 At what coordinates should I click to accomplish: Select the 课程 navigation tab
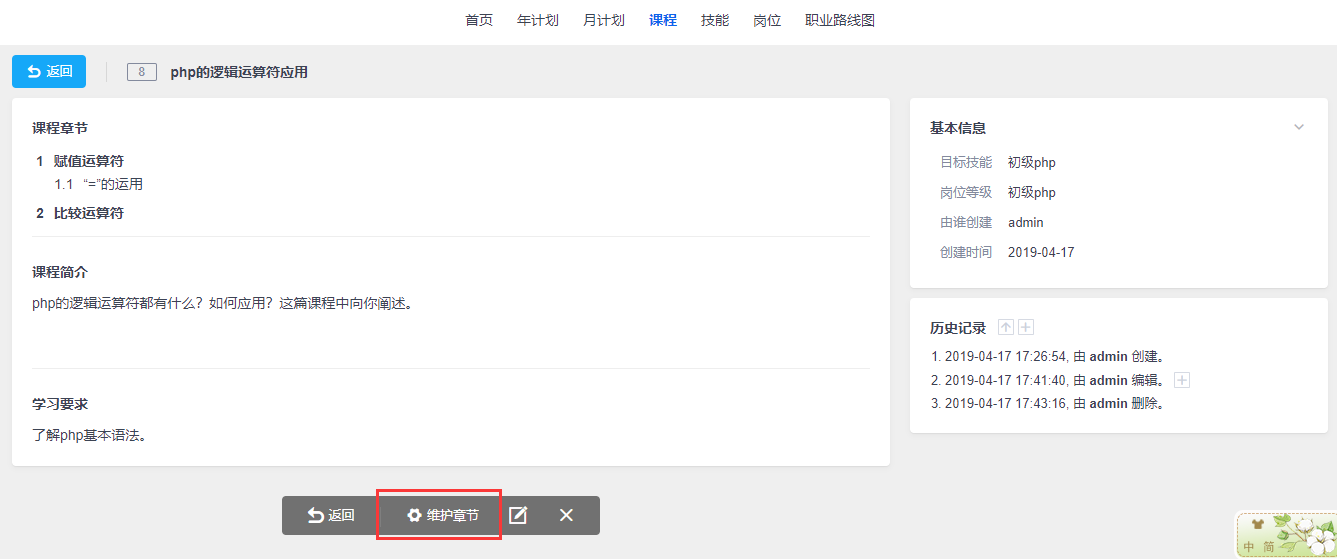(x=663, y=20)
